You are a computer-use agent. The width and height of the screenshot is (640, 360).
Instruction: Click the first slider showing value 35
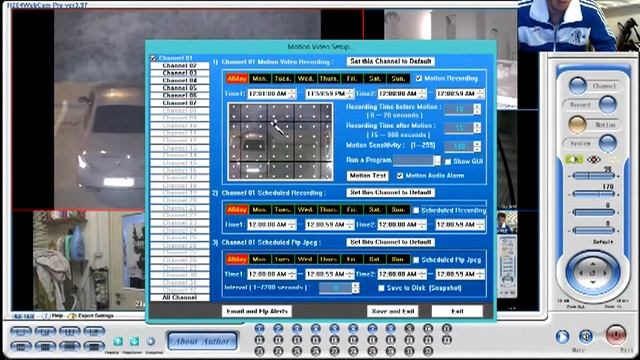point(593,176)
